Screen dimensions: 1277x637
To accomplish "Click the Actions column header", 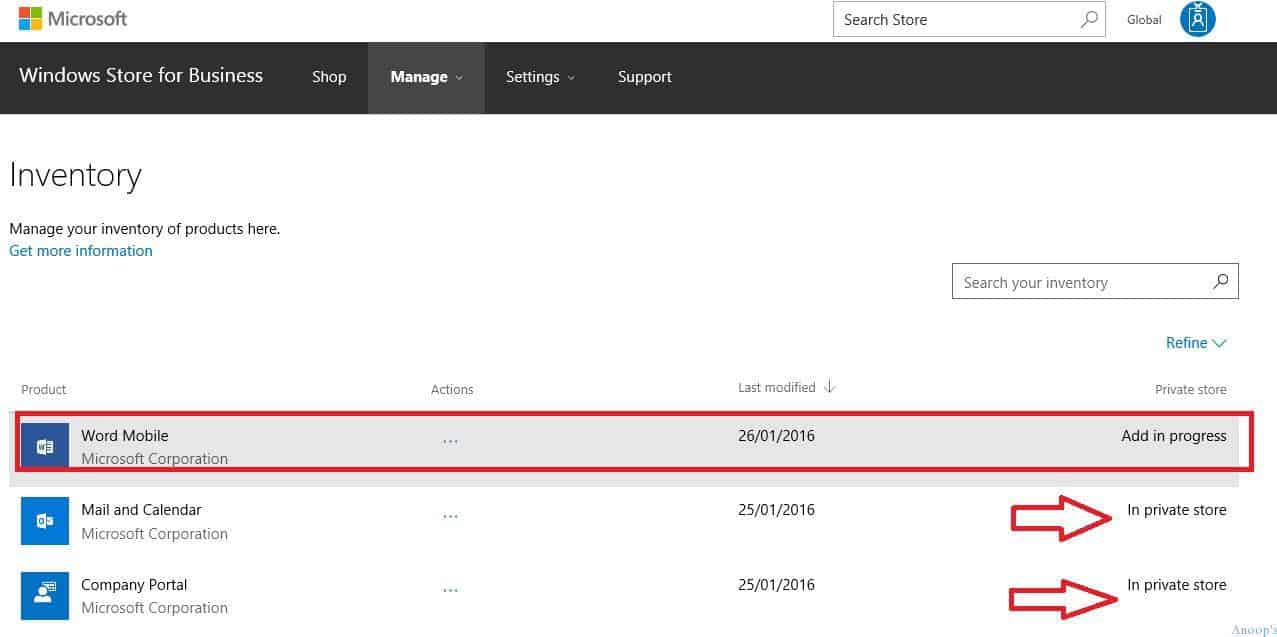I will tap(452, 389).
